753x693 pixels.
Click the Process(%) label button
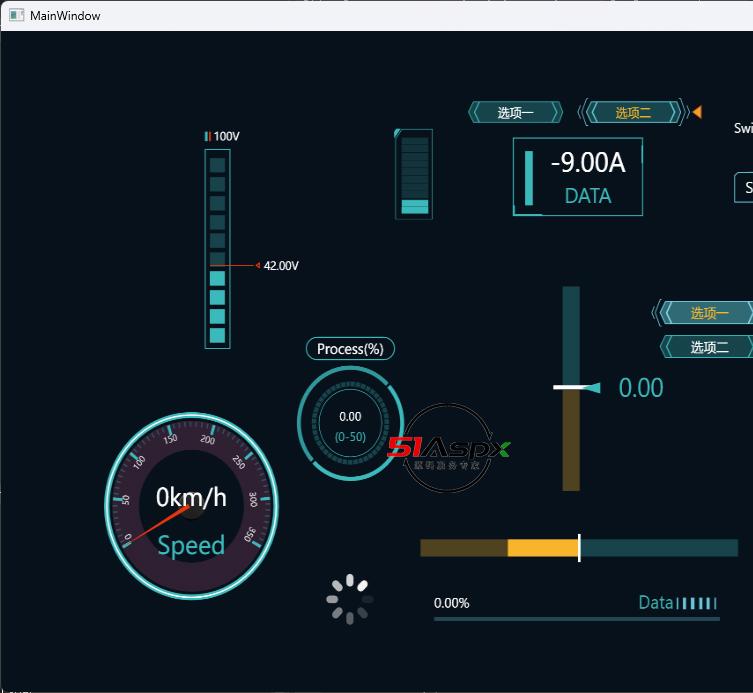[x=350, y=349]
